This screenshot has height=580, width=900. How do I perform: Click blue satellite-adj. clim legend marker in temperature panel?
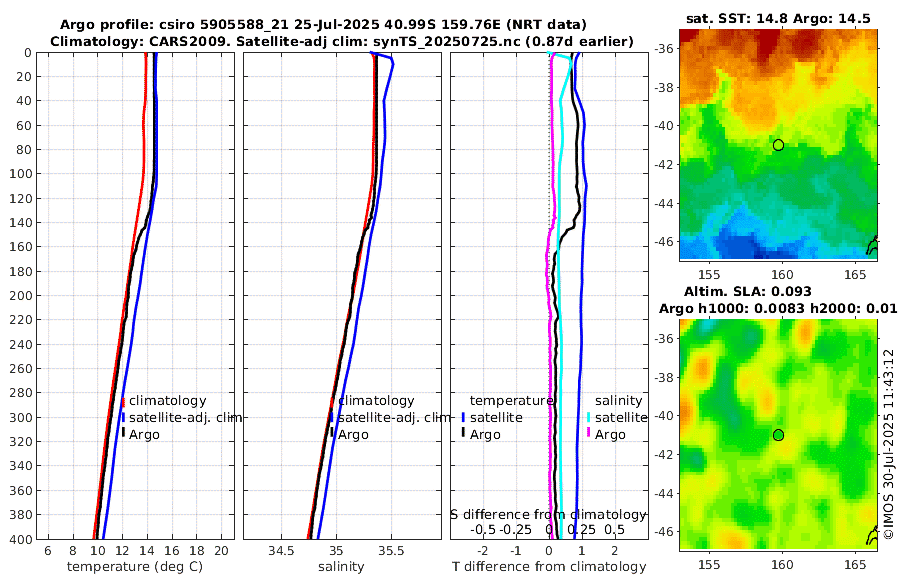click(123, 418)
